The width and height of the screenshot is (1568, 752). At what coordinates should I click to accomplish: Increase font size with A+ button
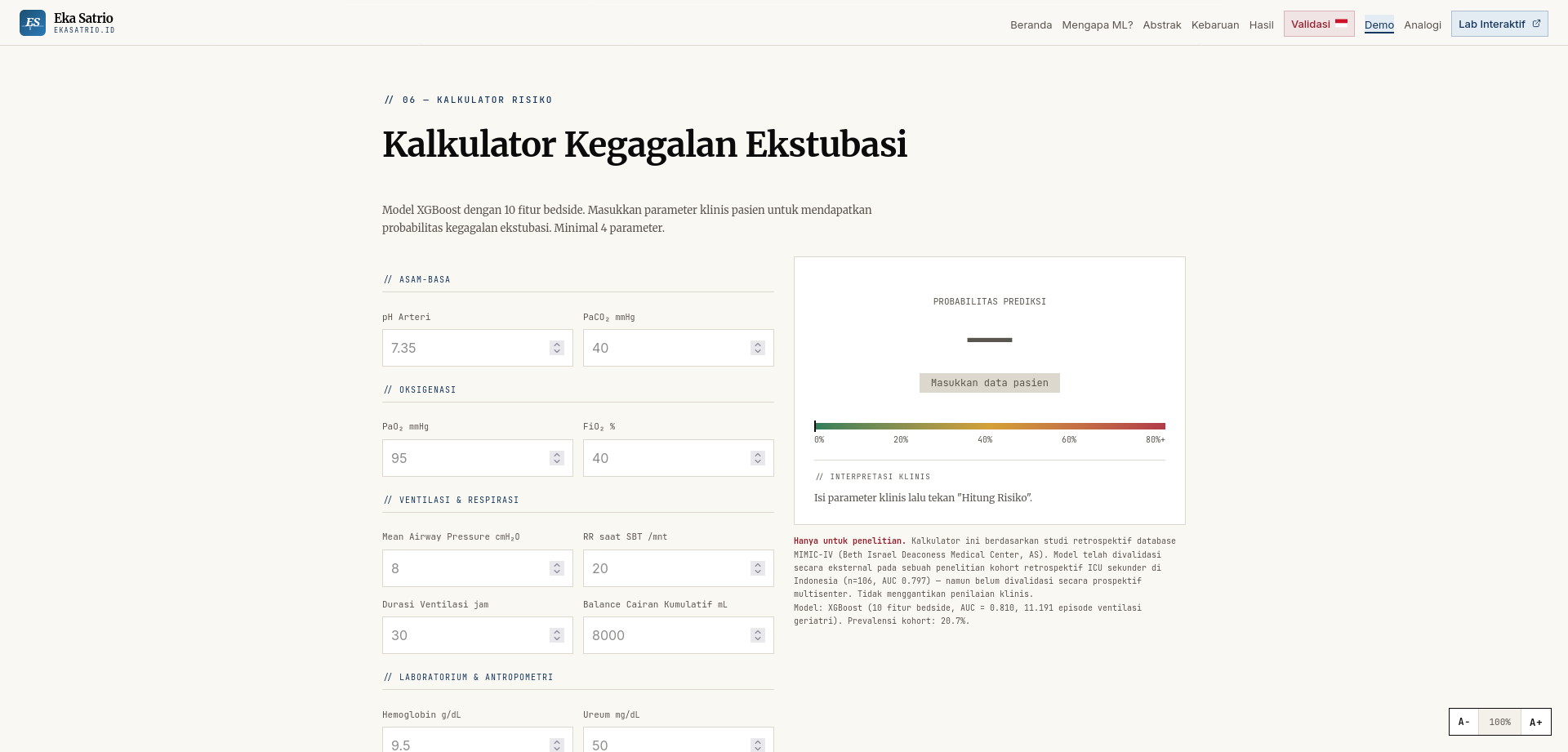pyautogui.click(x=1535, y=722)
